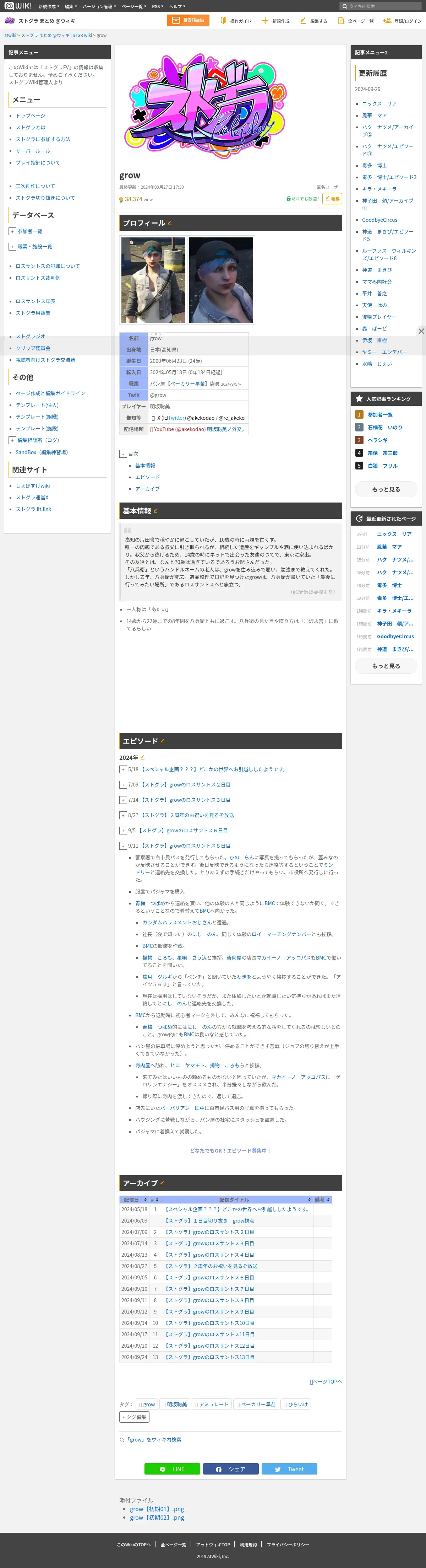426x1568 pixels.
Task: Open the ロスサントス年表 link
Action: tap(35, 301)
